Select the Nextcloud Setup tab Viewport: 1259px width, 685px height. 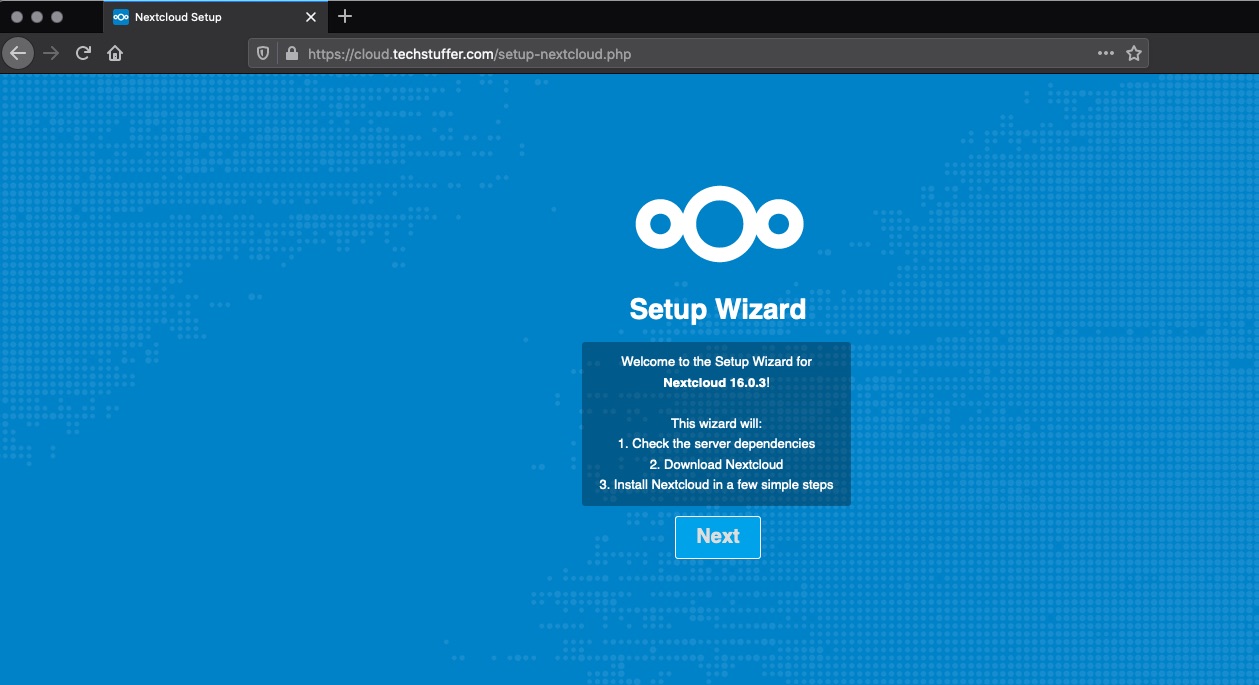pos(213,17)
